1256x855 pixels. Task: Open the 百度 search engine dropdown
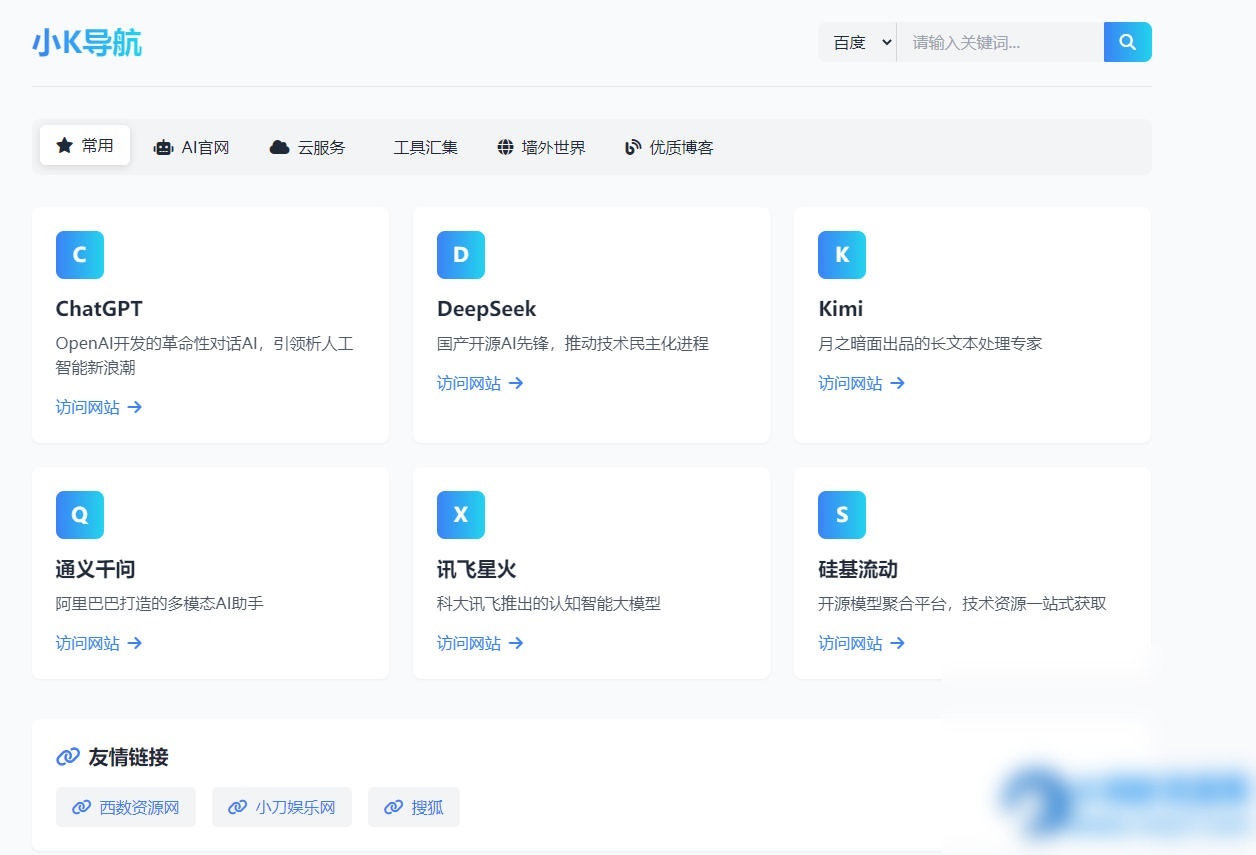pyautogui.click(x=857, y=42)
